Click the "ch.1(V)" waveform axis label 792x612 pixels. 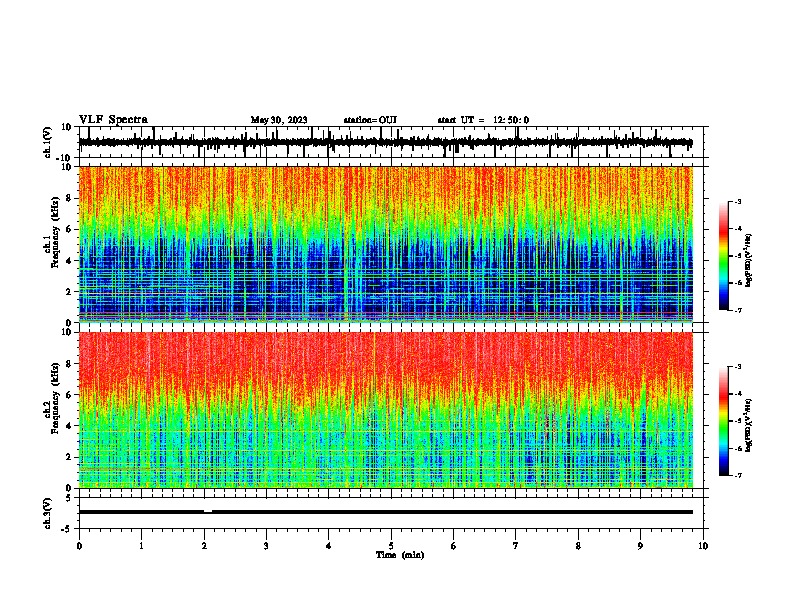pyautogui.click(x=48, y=142)
